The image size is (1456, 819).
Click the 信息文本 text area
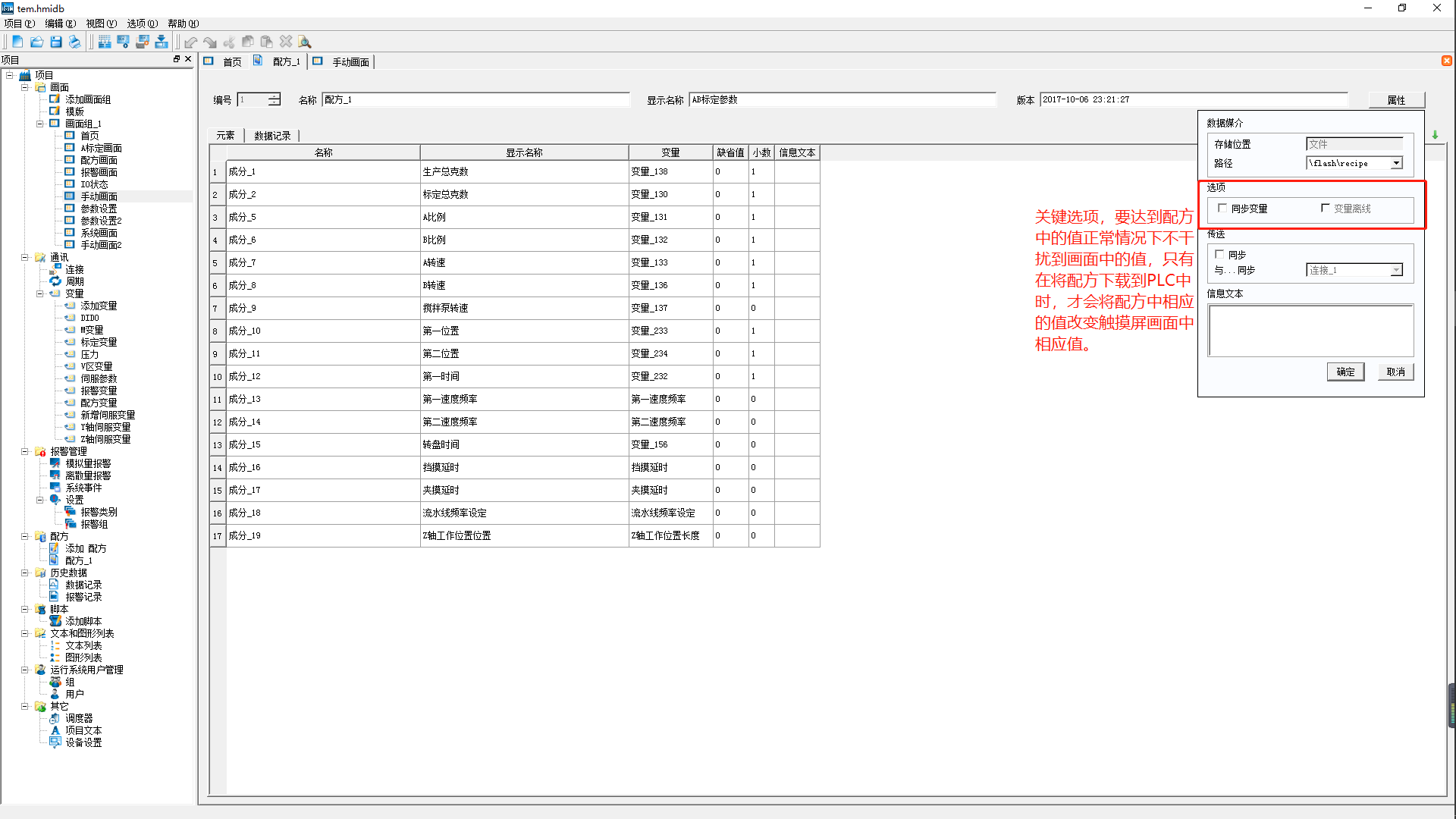[1310, 331]
